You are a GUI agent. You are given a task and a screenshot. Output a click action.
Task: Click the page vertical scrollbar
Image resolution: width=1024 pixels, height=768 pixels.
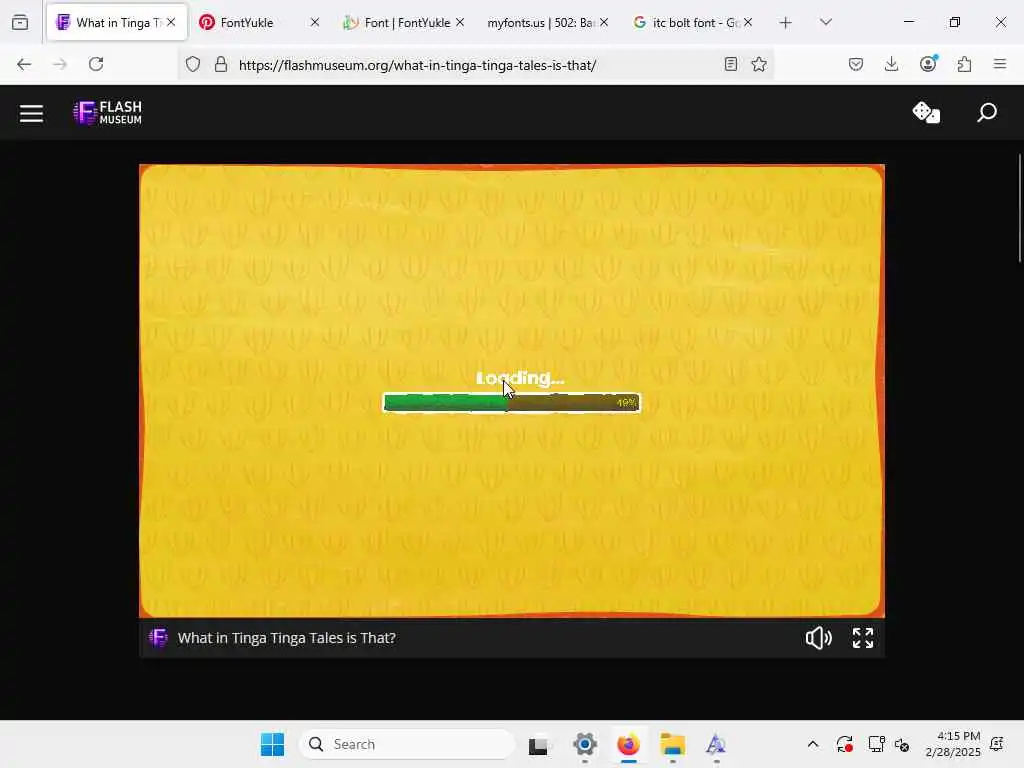point(1019,209)
